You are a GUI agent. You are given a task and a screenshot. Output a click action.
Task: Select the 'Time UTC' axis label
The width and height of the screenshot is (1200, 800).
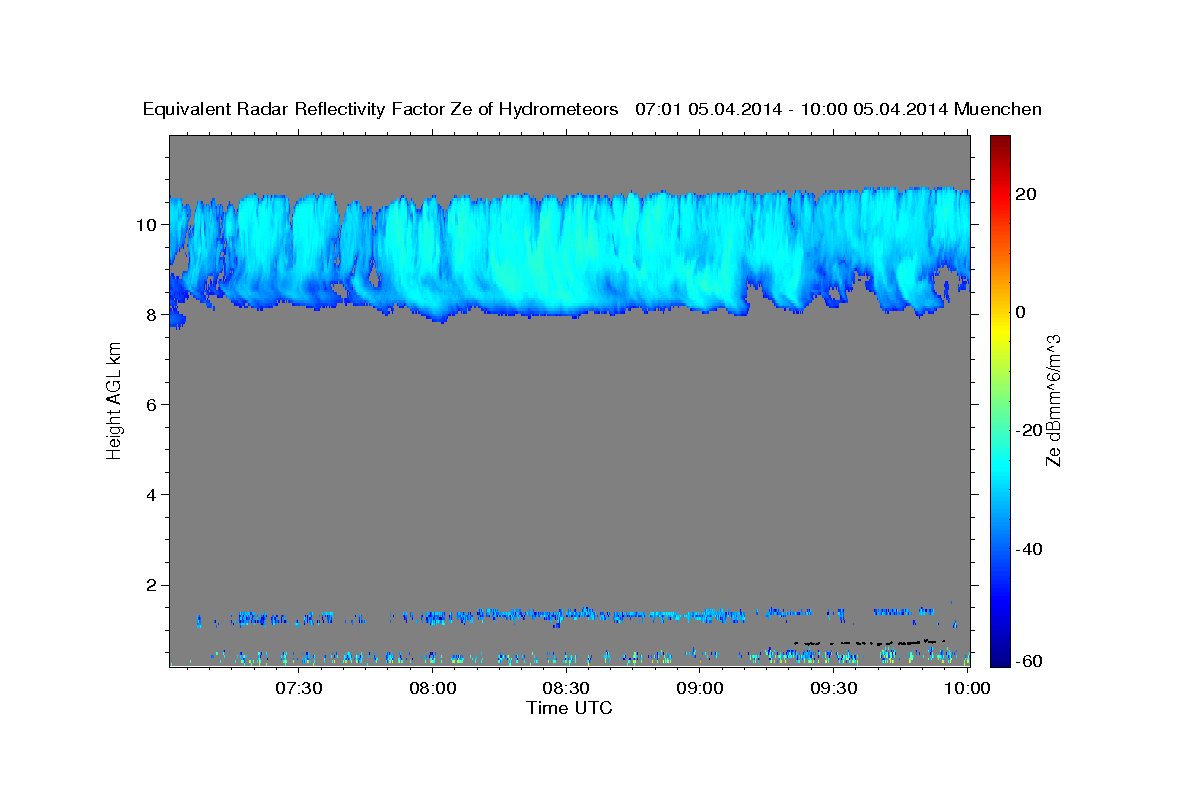click(569, 708)
